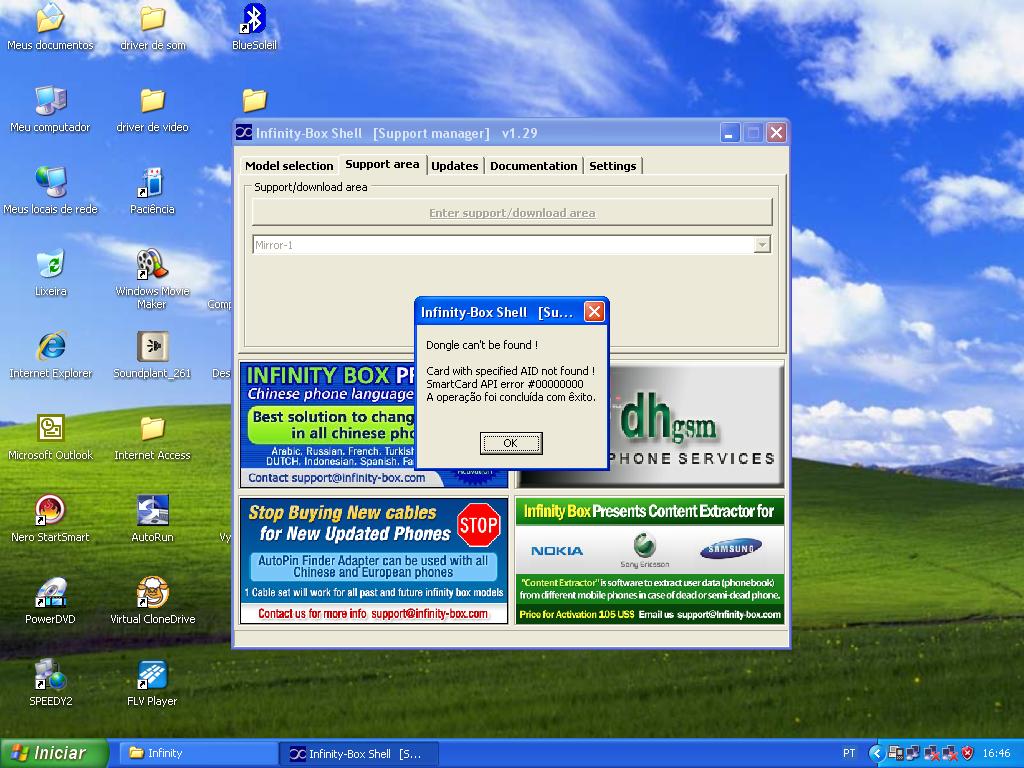Minimize the Infinity-Box Shell window
The image size is (1024, 768).
click(x=729, y=133)
